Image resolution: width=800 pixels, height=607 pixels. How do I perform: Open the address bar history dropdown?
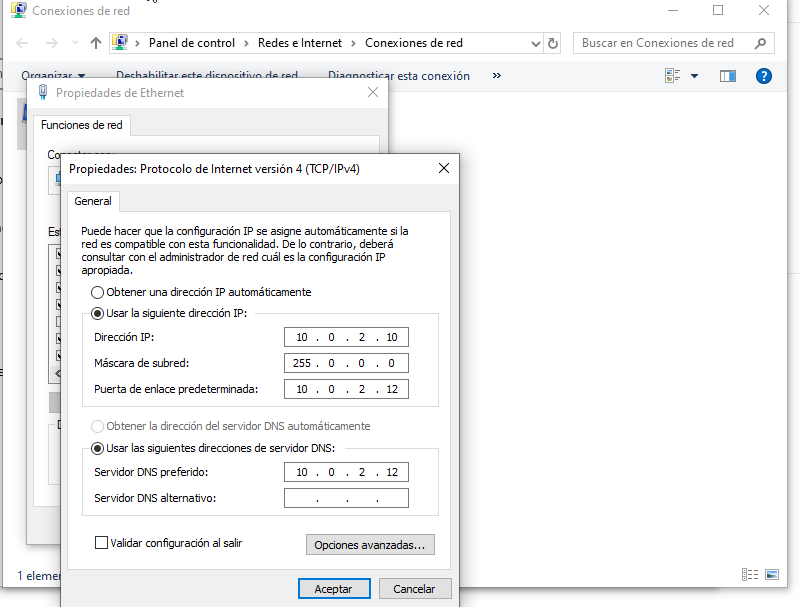(x=535, y=43)
